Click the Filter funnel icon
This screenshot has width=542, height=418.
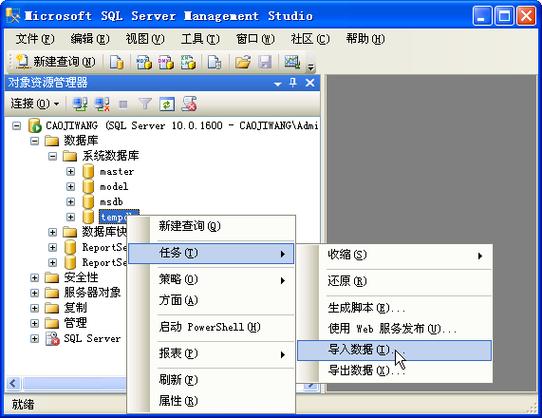pyautogui.click(x=145, y=104)
